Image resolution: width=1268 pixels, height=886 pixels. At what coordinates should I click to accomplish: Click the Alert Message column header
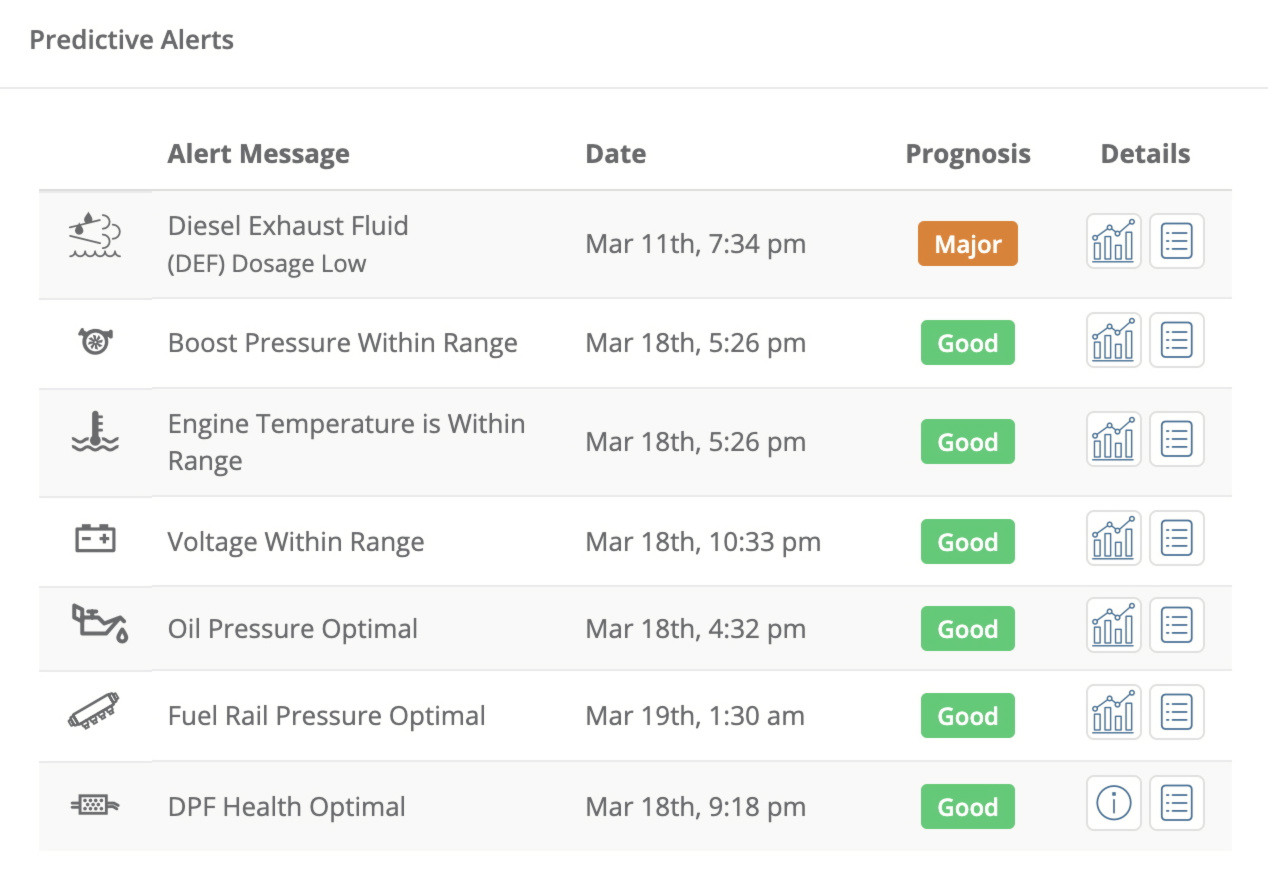tap(259, 154)
